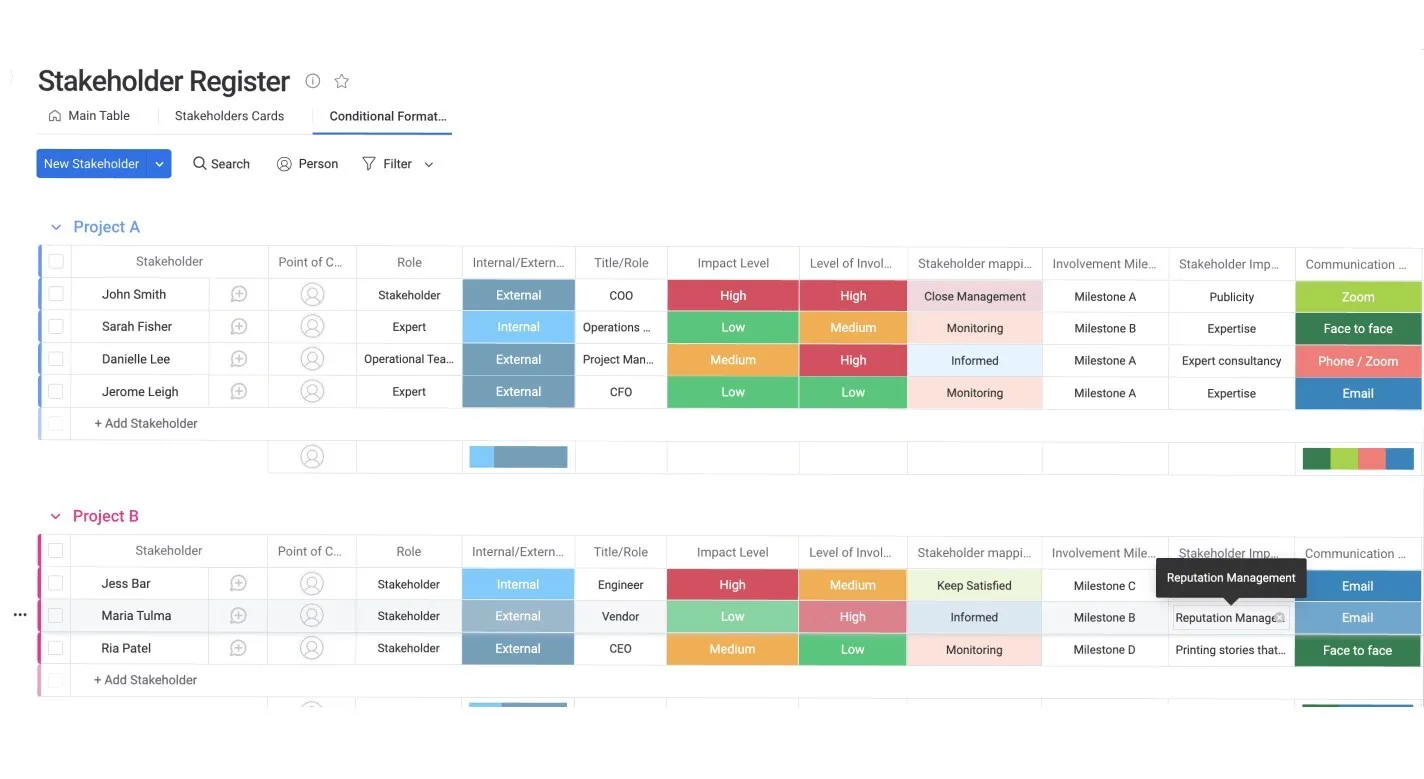Tick the checkbox for Sarah Fisher row

(56, 326)
